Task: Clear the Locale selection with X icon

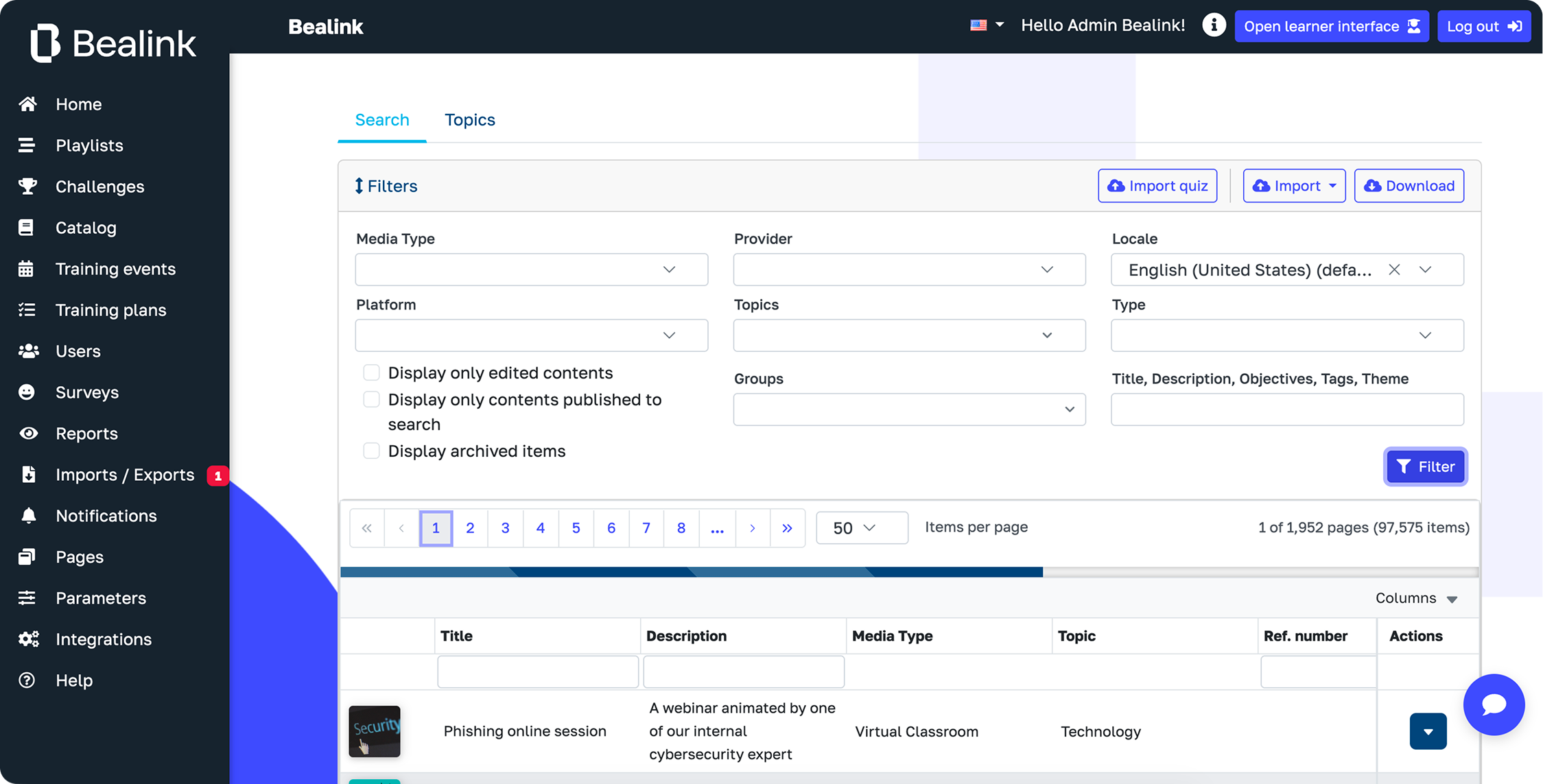Action: point(1394,270)
